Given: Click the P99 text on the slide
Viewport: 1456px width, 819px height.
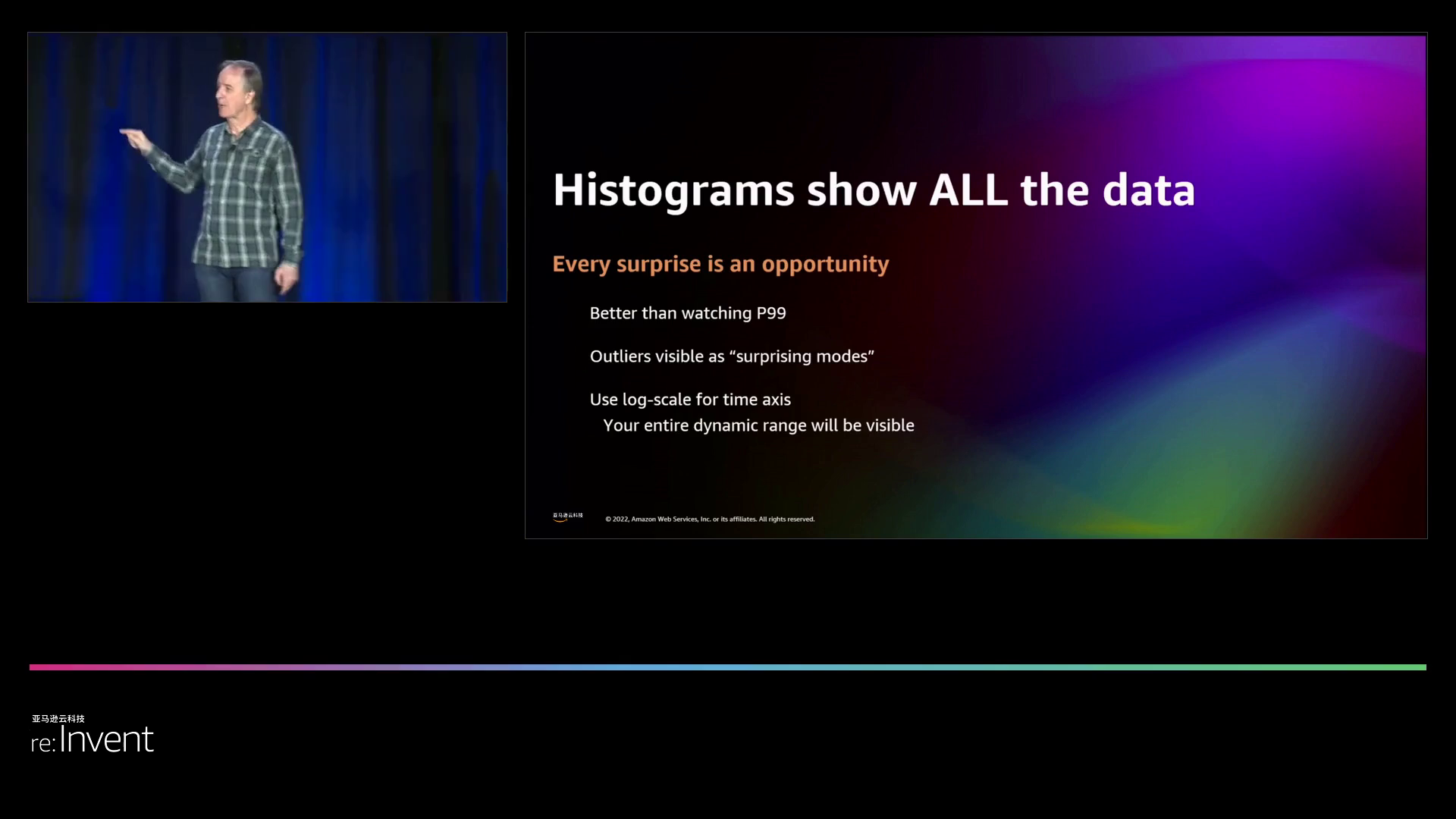Looking at the screenshot, I should (770, 313).
